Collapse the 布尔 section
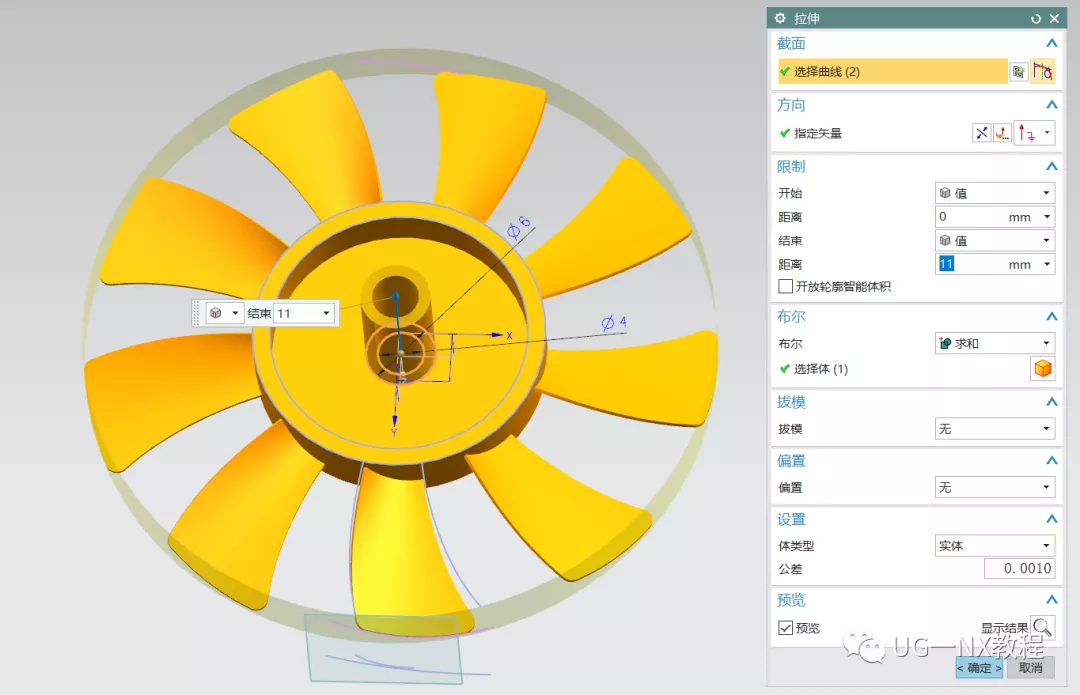Viewport: 1080px width, 695px height. click(x=1052, y=316)
